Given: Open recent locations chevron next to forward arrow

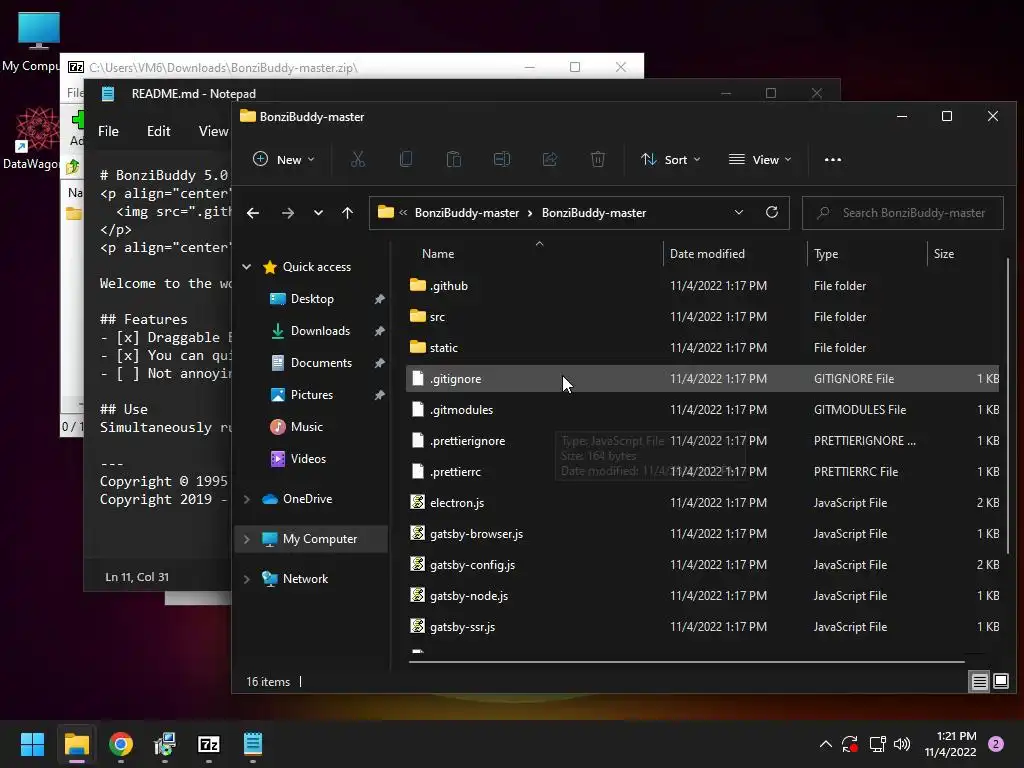Looking at the screenshot, I should [x=318, y=213].
